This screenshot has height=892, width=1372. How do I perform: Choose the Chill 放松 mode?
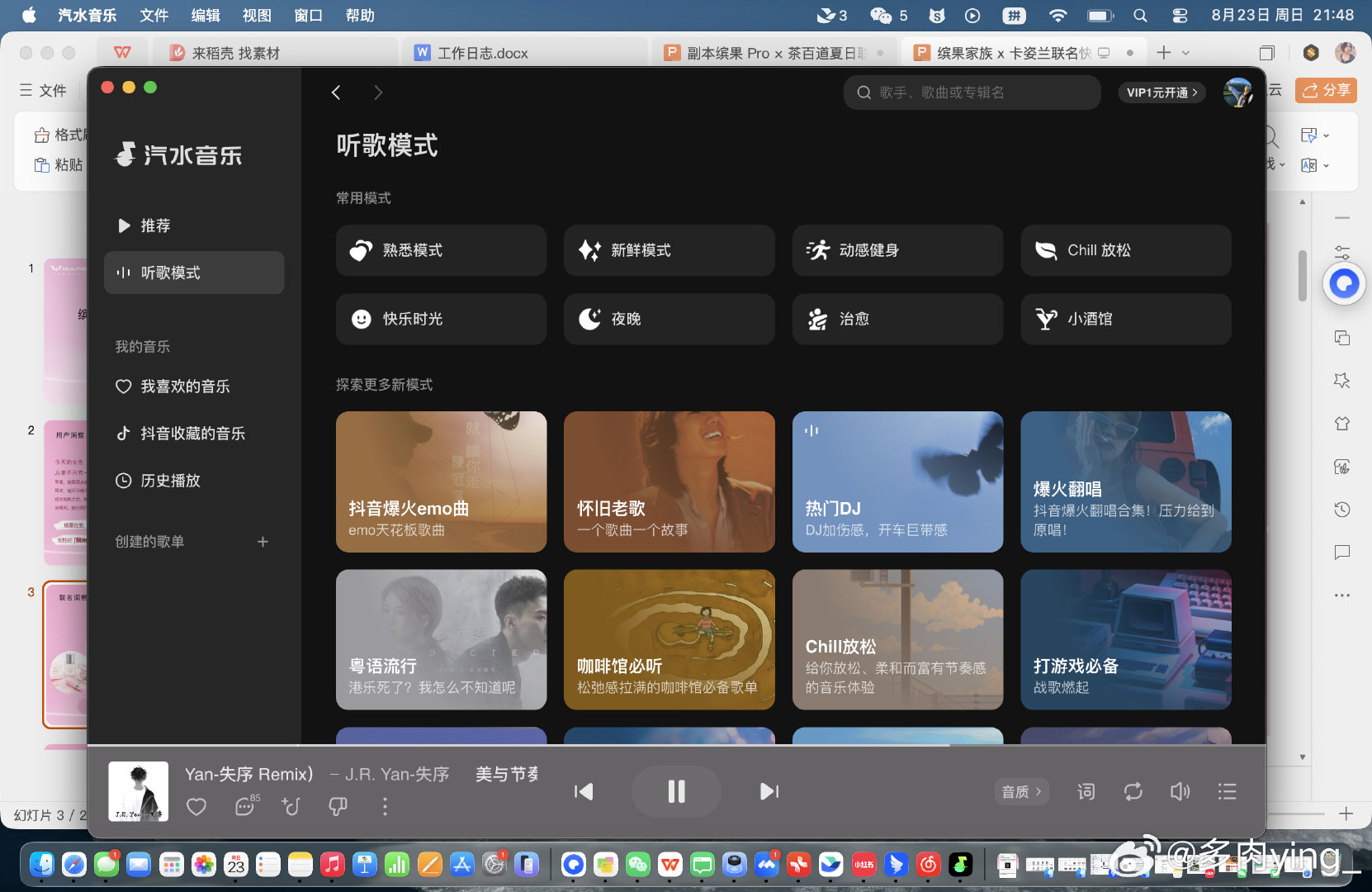point(1125,250)
